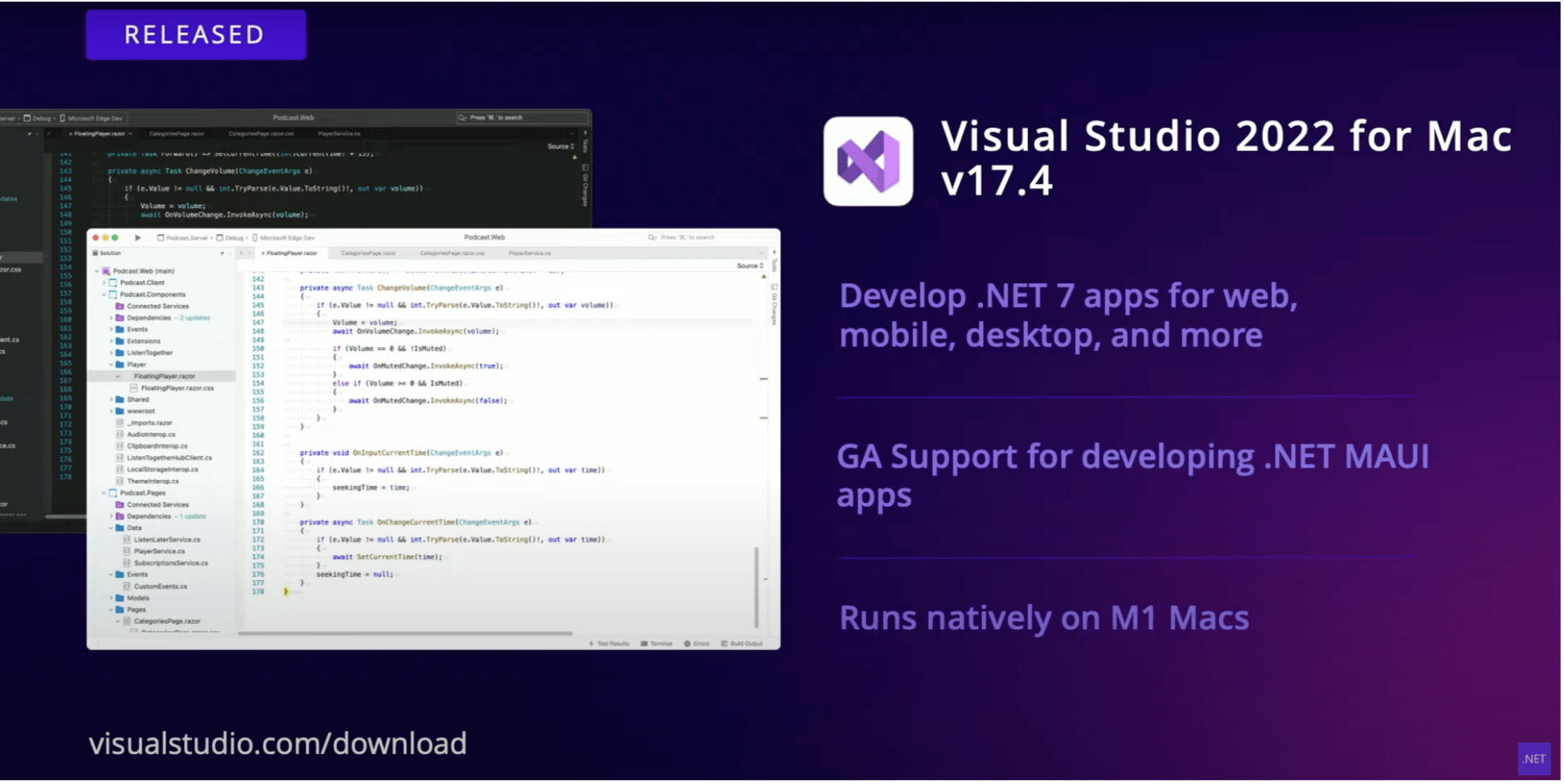Open the Git Changes side tab
The height and width of the screenshot is (784, 1564).
tap(774, 305)
